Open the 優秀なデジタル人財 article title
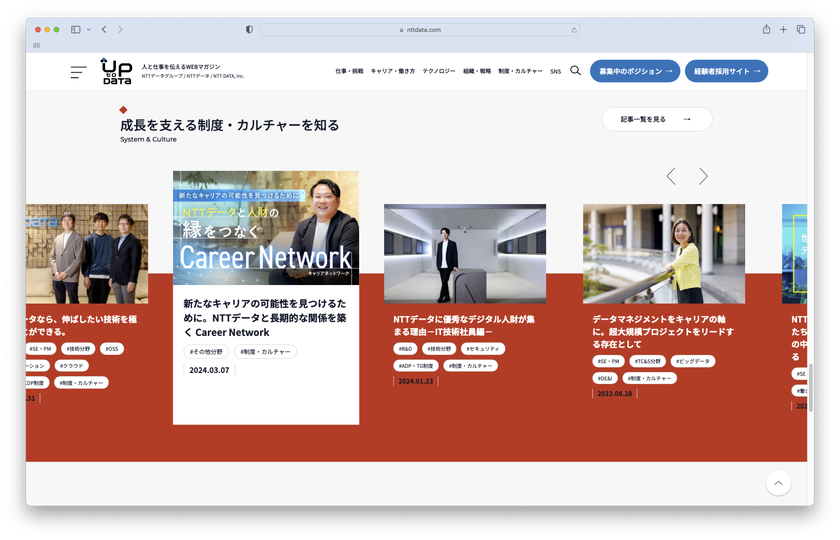Viewport: 840px width, 540px height. coord(464,325)
